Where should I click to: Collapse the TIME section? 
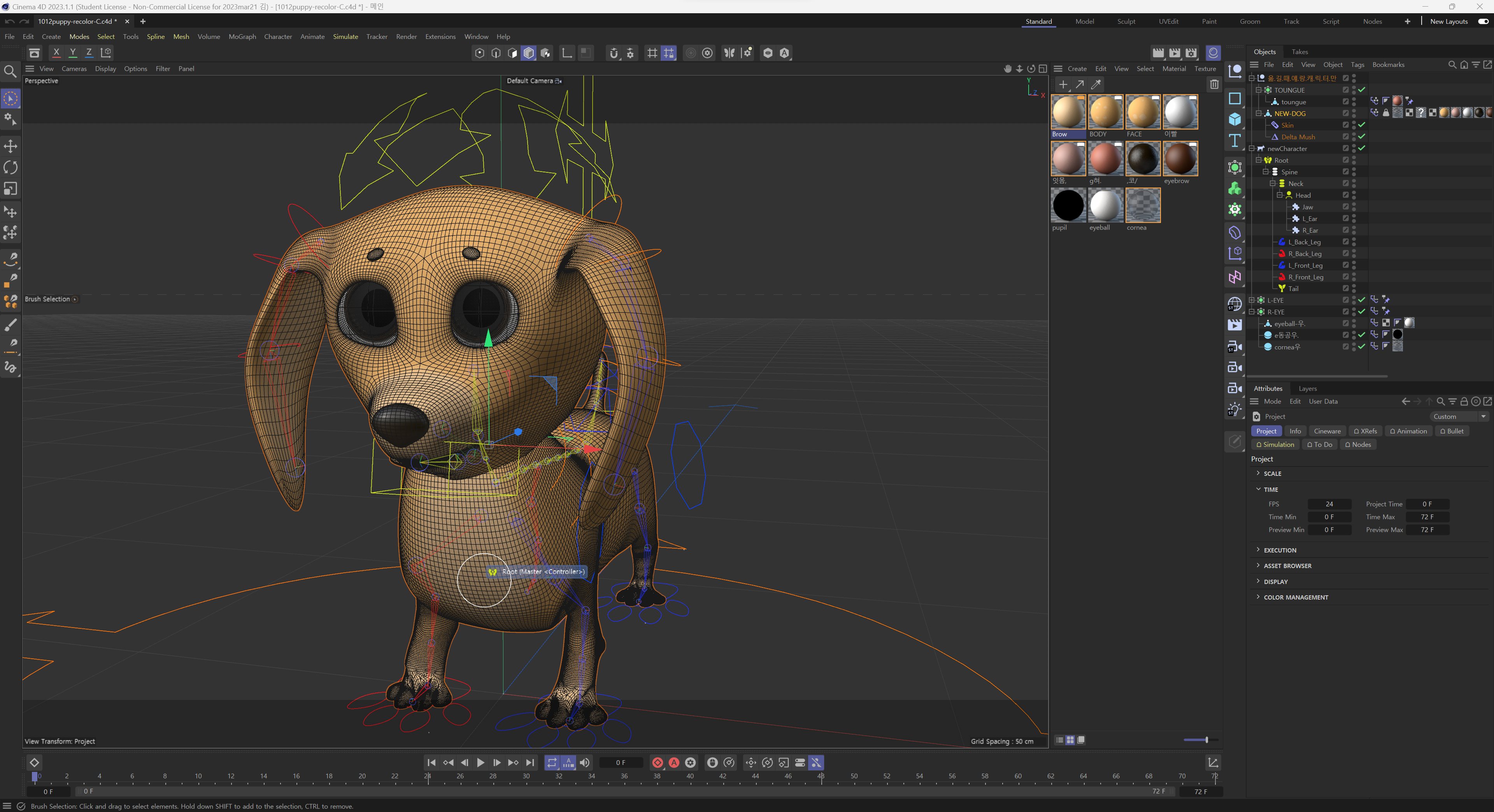click(x=1258, y=489)
